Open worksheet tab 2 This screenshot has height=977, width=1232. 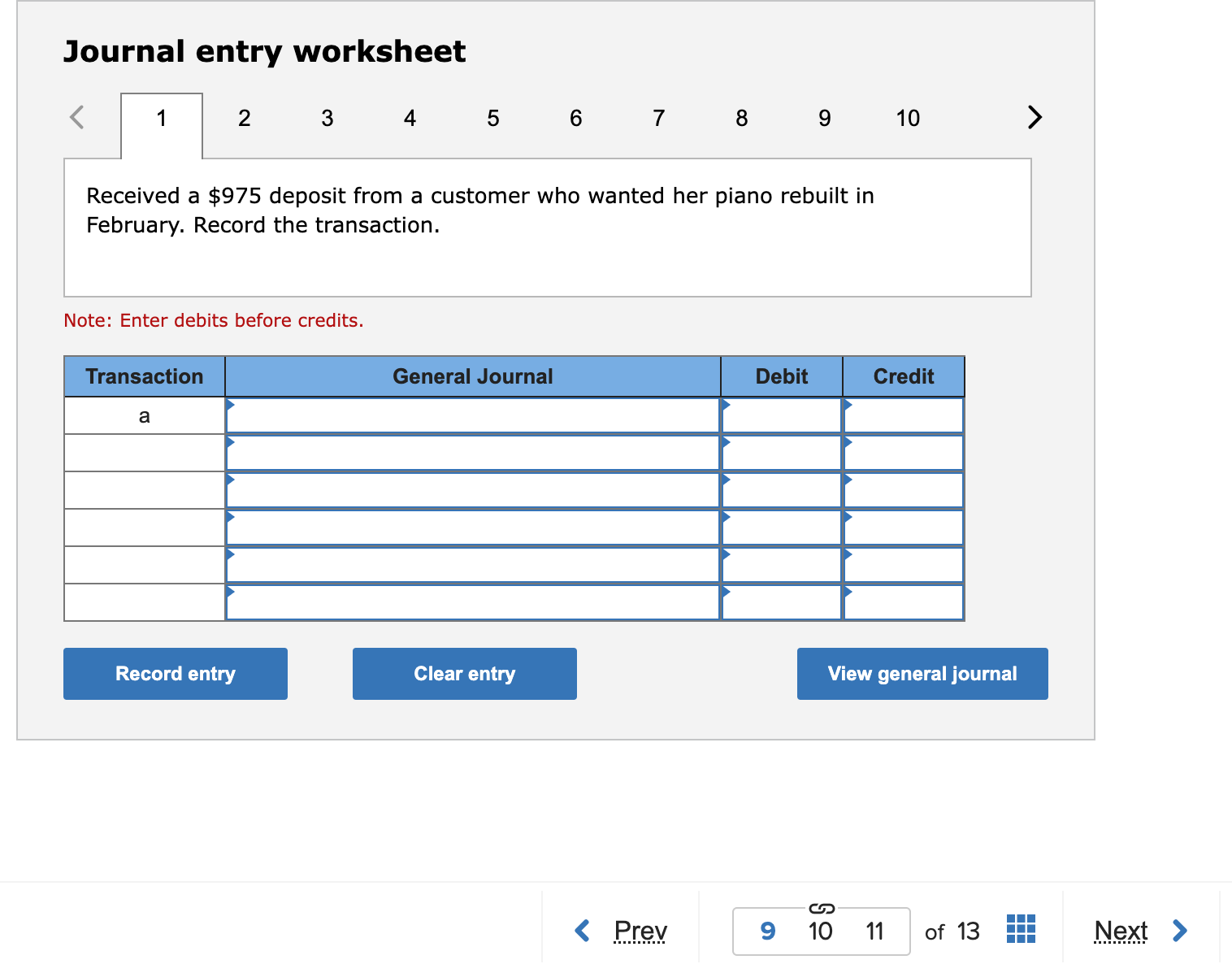pyautogui.click(x=244, y=117)
